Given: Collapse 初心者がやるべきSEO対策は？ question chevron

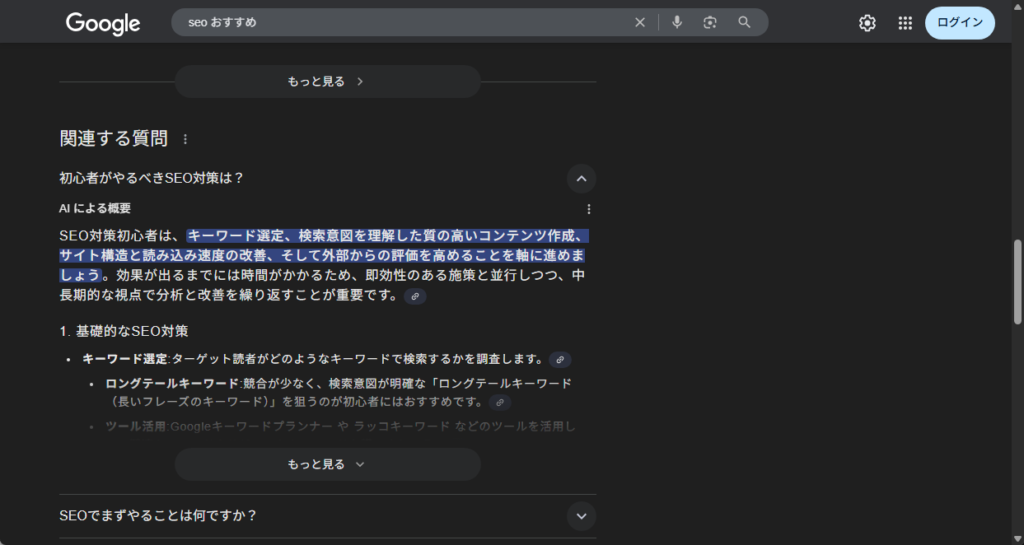Looking at the screenshot, I should coord(581,179).
